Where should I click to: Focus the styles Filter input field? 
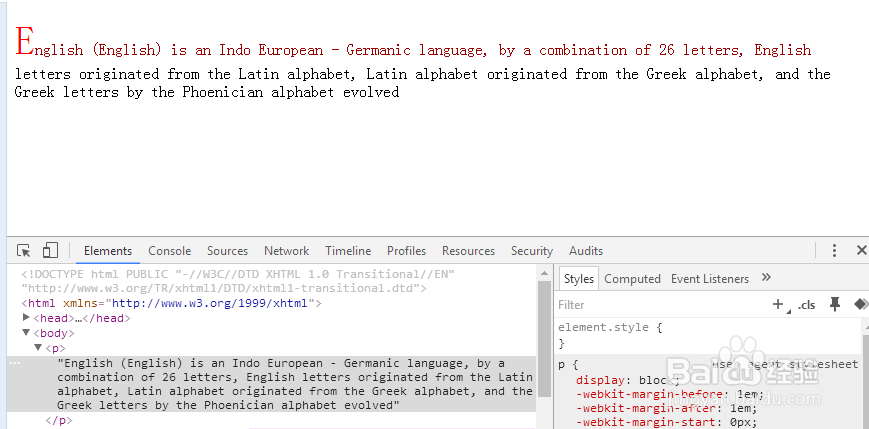tap(662, 304)
